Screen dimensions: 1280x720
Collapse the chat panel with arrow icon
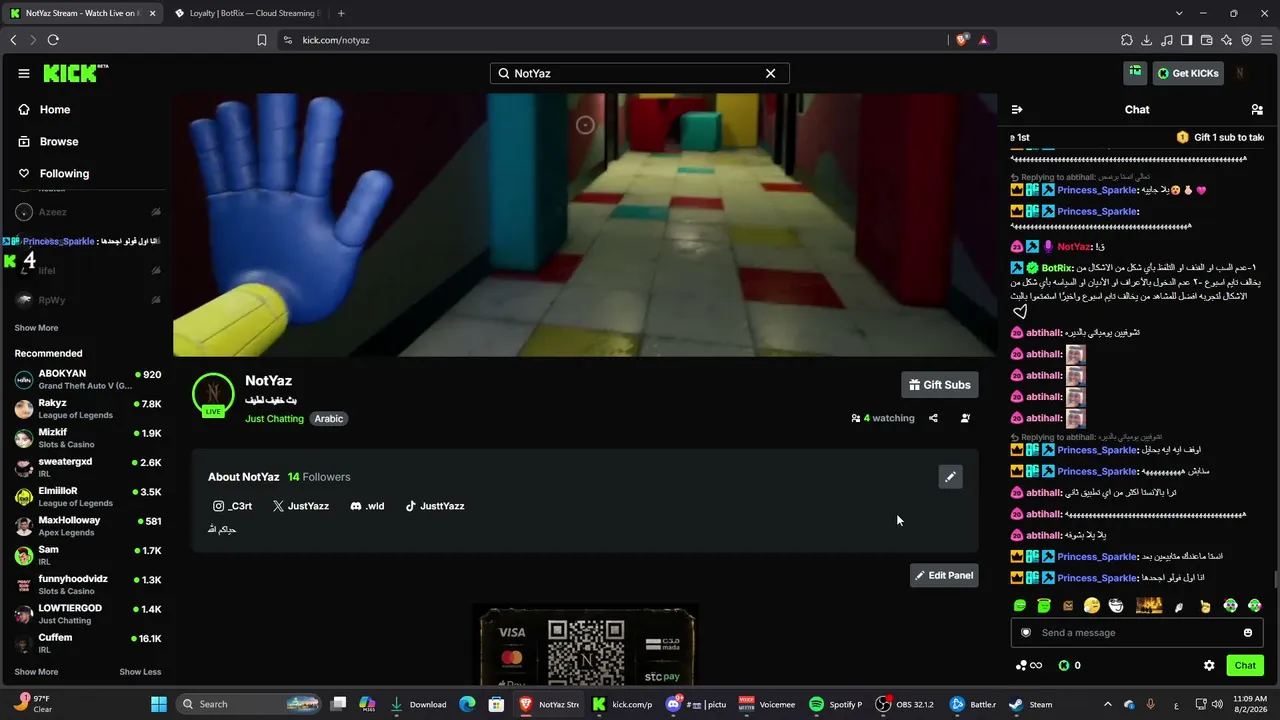point(1017,110)
